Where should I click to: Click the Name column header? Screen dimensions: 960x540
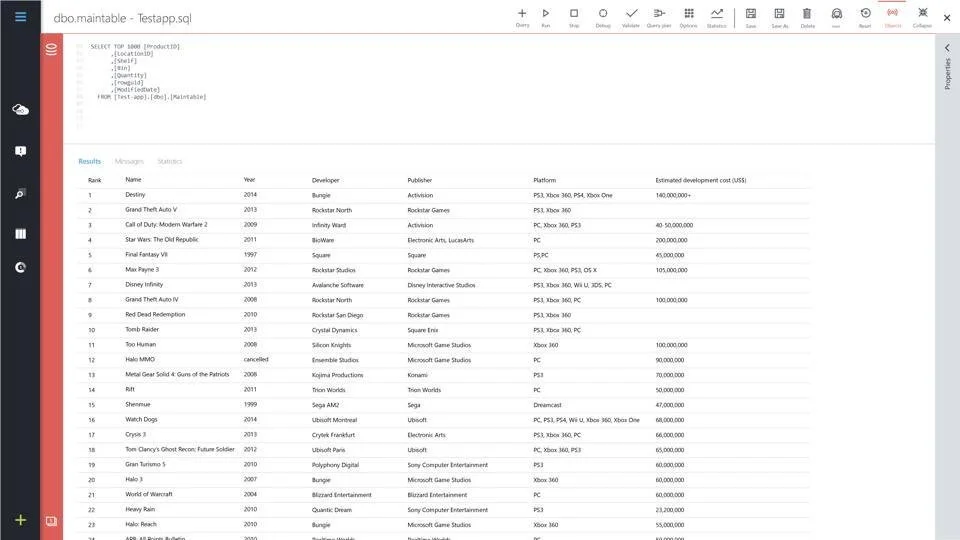pos(133,179)
